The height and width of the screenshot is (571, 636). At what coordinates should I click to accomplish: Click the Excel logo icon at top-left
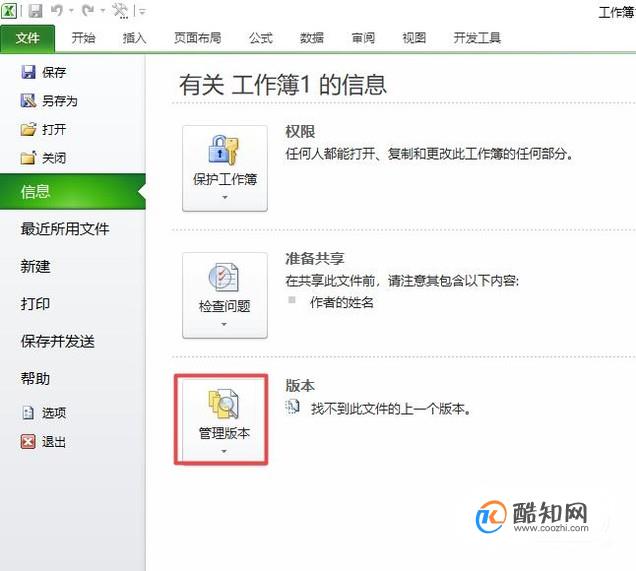click(x=9, y=11)
